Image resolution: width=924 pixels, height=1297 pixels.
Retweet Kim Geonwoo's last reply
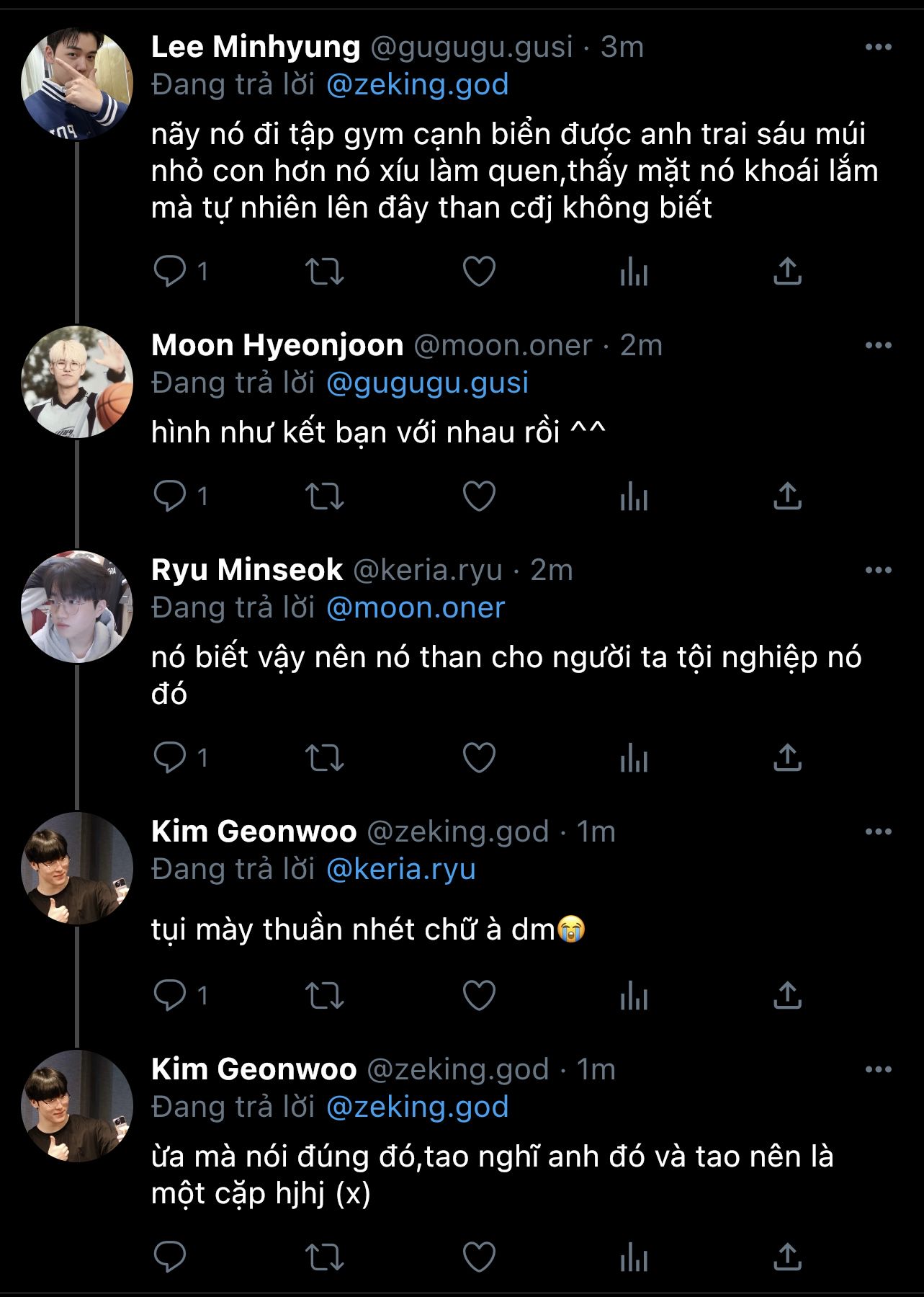(325, 1257)
